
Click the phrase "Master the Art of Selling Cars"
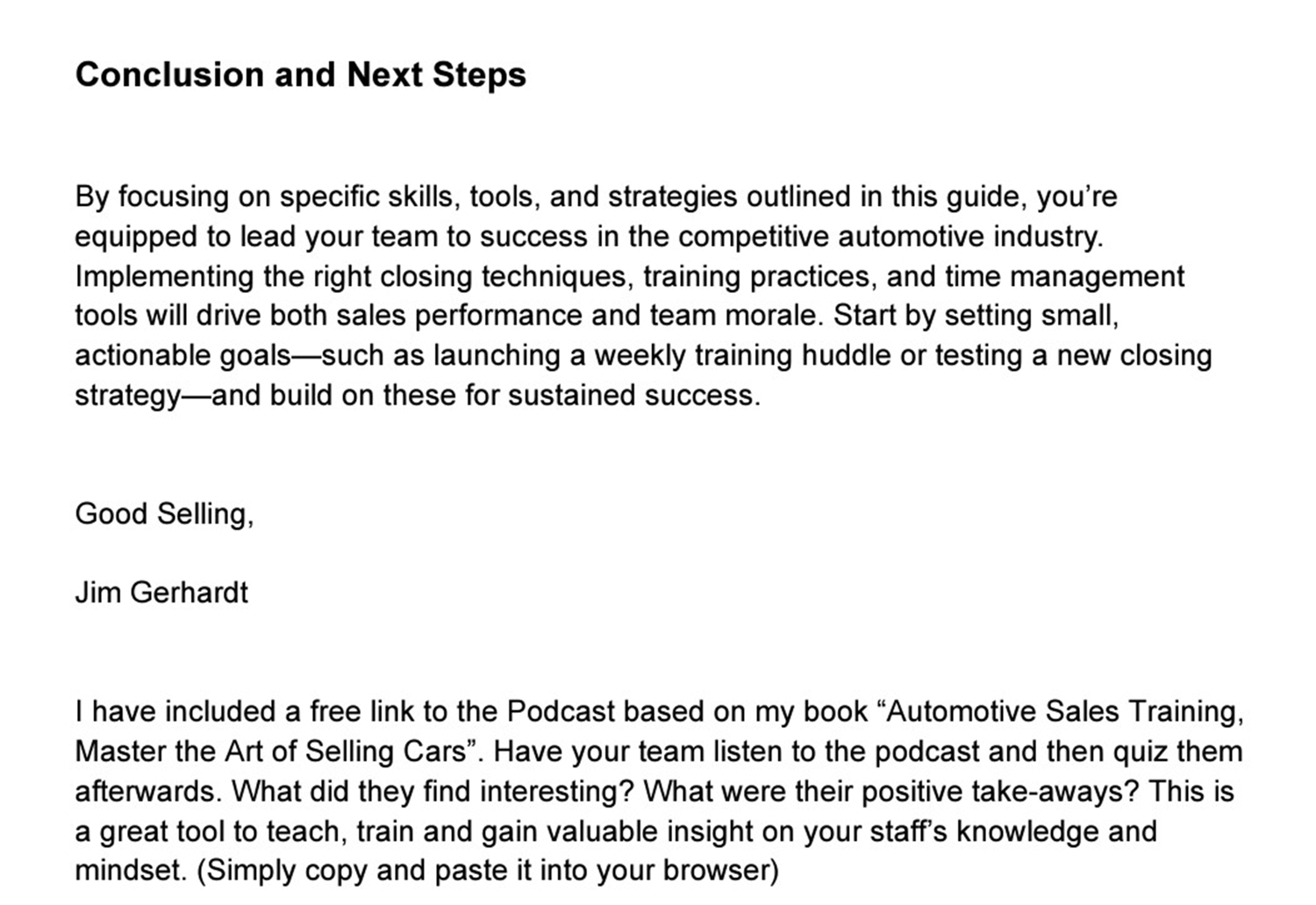click(269, 752)
